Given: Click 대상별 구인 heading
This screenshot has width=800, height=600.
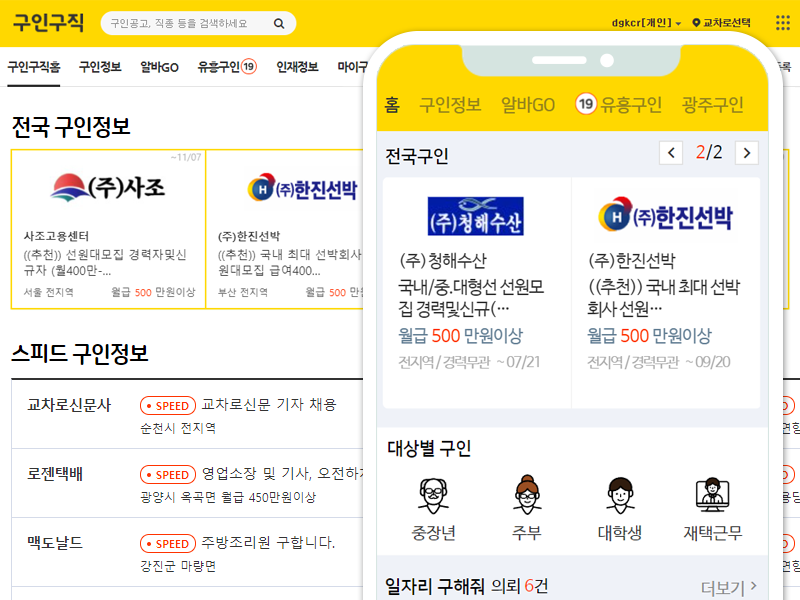Looking at the screenshot, I should [x=429, y=448].
